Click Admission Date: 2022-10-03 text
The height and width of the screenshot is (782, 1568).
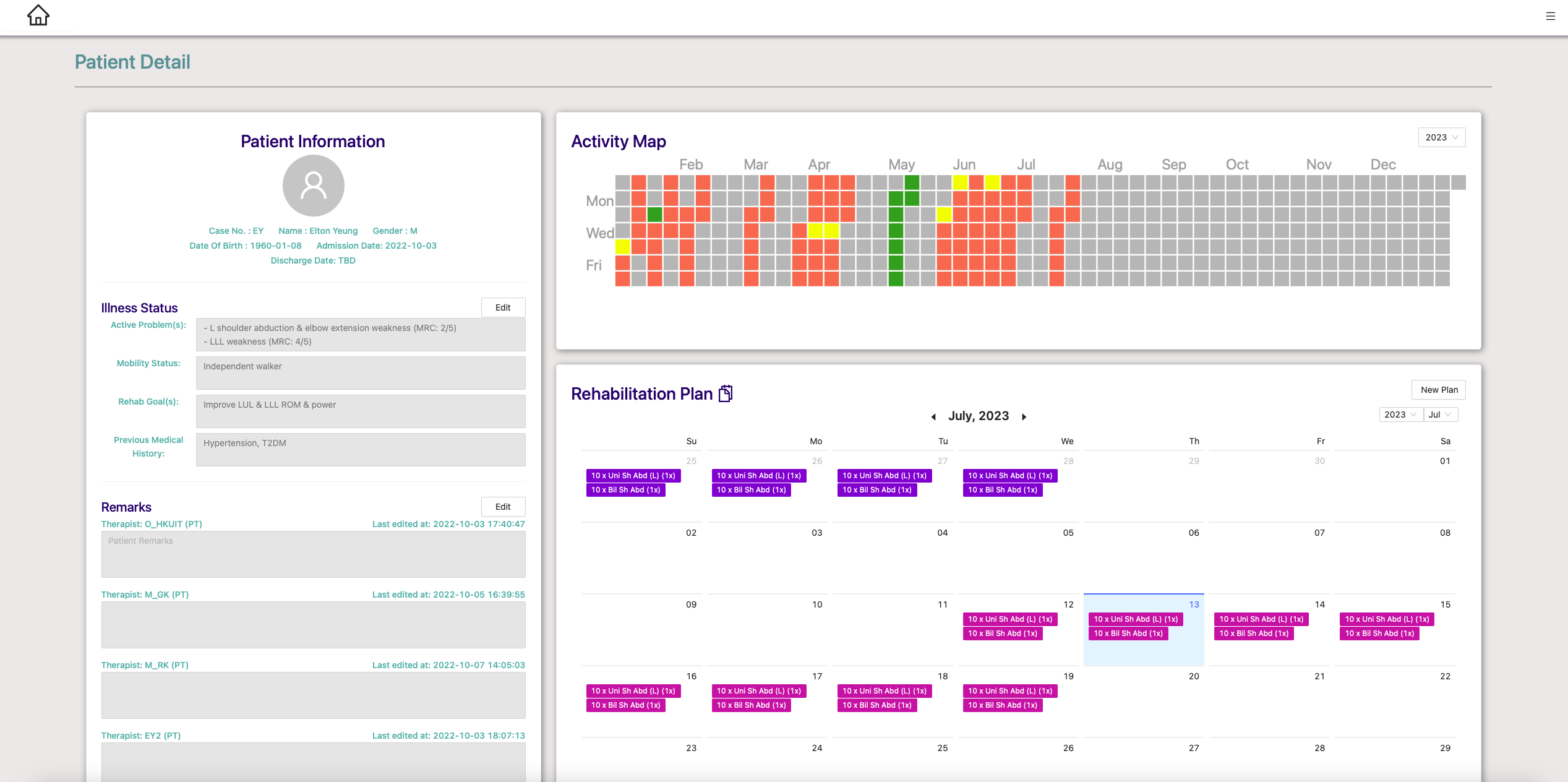377,246
